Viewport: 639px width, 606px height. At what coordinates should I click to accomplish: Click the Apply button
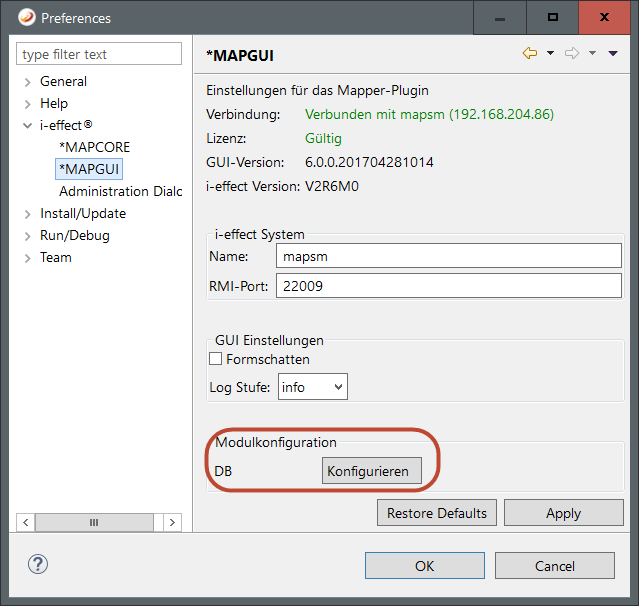click(563, 513)
